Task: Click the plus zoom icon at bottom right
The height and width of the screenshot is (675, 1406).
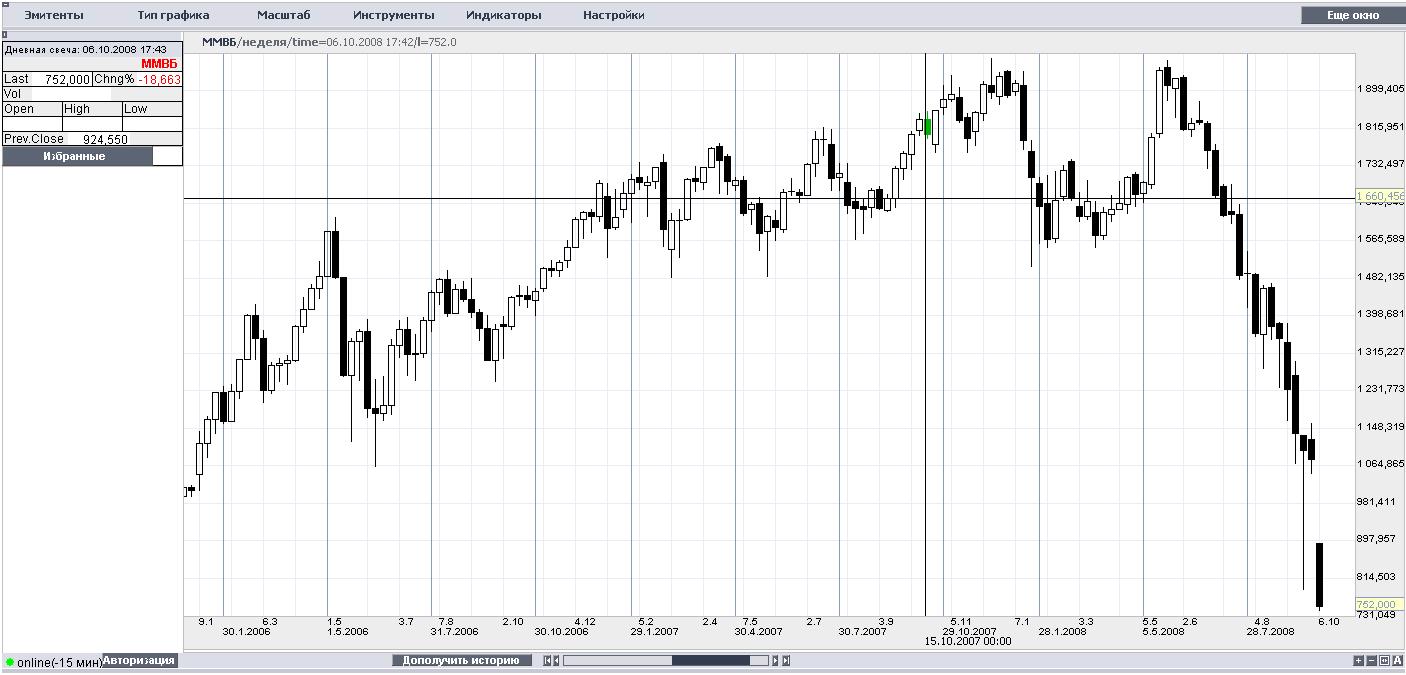Action: coord(1358,660)
